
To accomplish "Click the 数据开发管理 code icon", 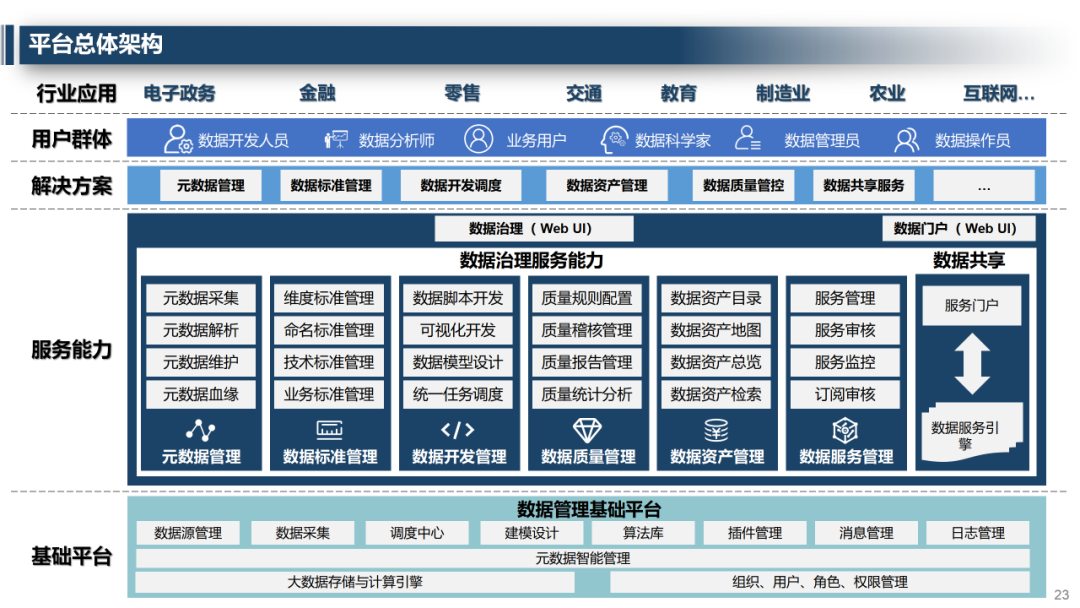I will coord(459,431).
